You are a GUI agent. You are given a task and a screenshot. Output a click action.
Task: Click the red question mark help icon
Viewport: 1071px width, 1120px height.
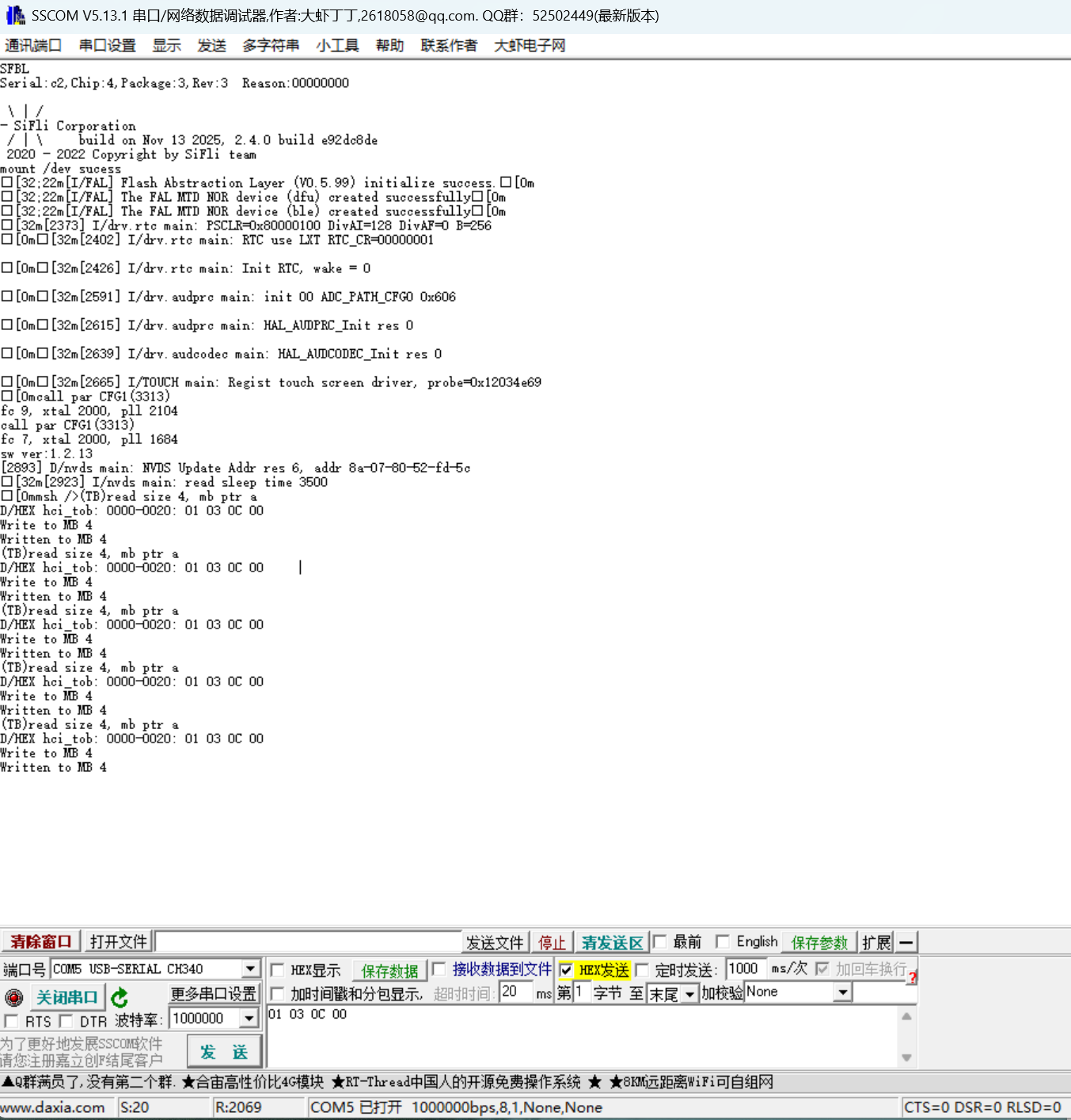[912, 978]
